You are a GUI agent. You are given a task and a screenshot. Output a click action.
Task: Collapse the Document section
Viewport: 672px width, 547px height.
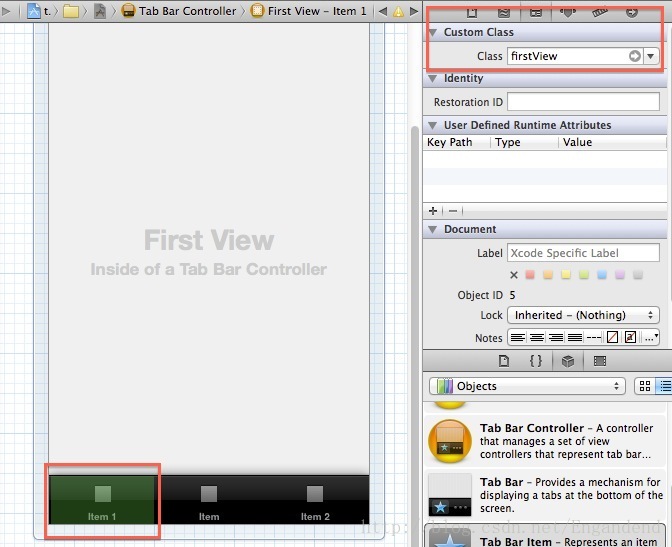click(x=433, y=229)
